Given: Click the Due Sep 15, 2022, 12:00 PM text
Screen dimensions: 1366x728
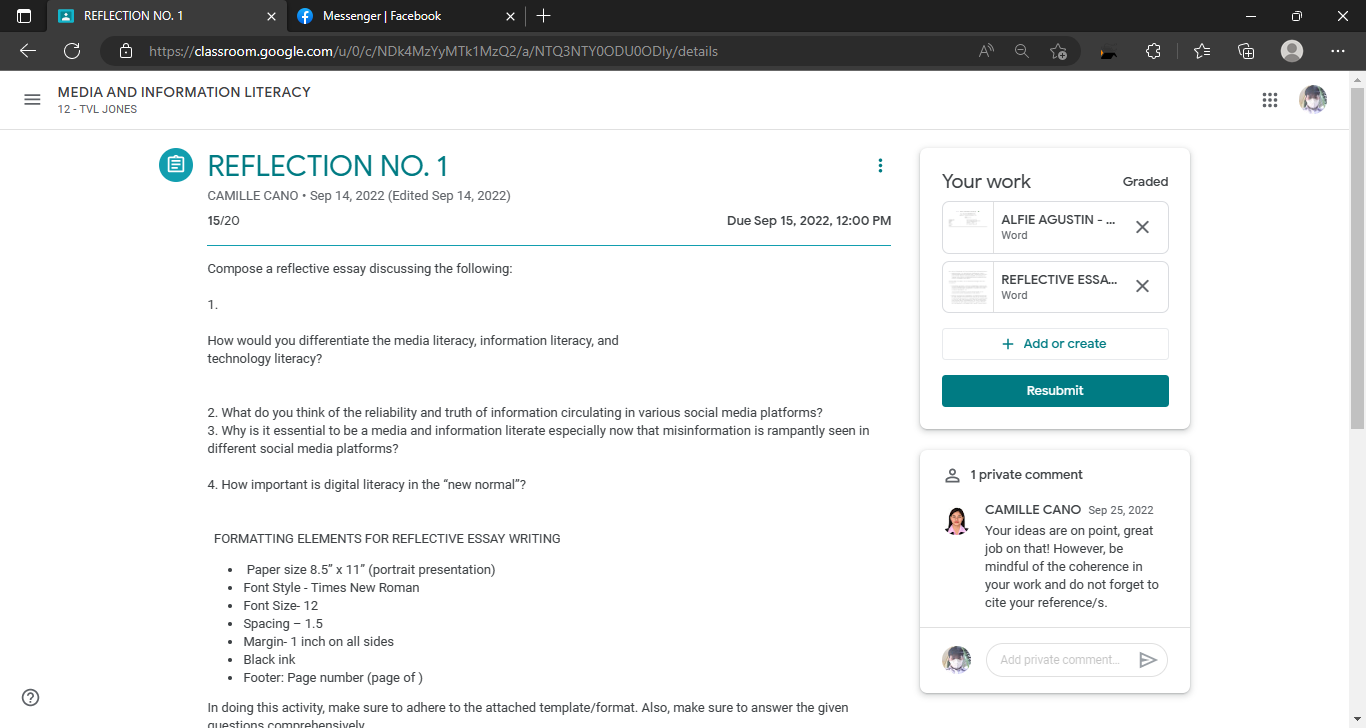Looking at the screenshot, I should (x=809, y=221).
